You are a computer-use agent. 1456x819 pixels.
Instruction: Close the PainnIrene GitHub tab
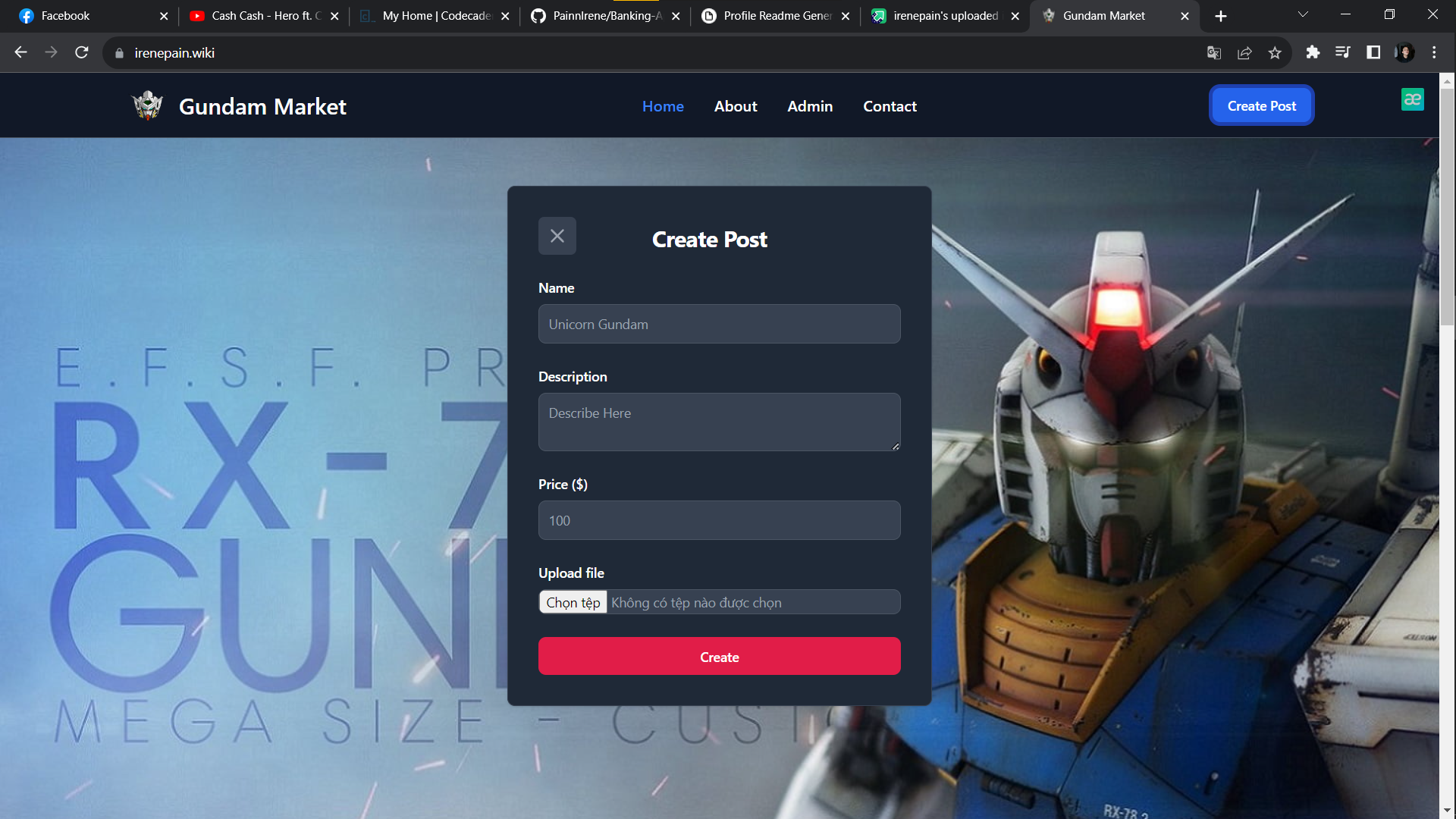pos(676,16)
